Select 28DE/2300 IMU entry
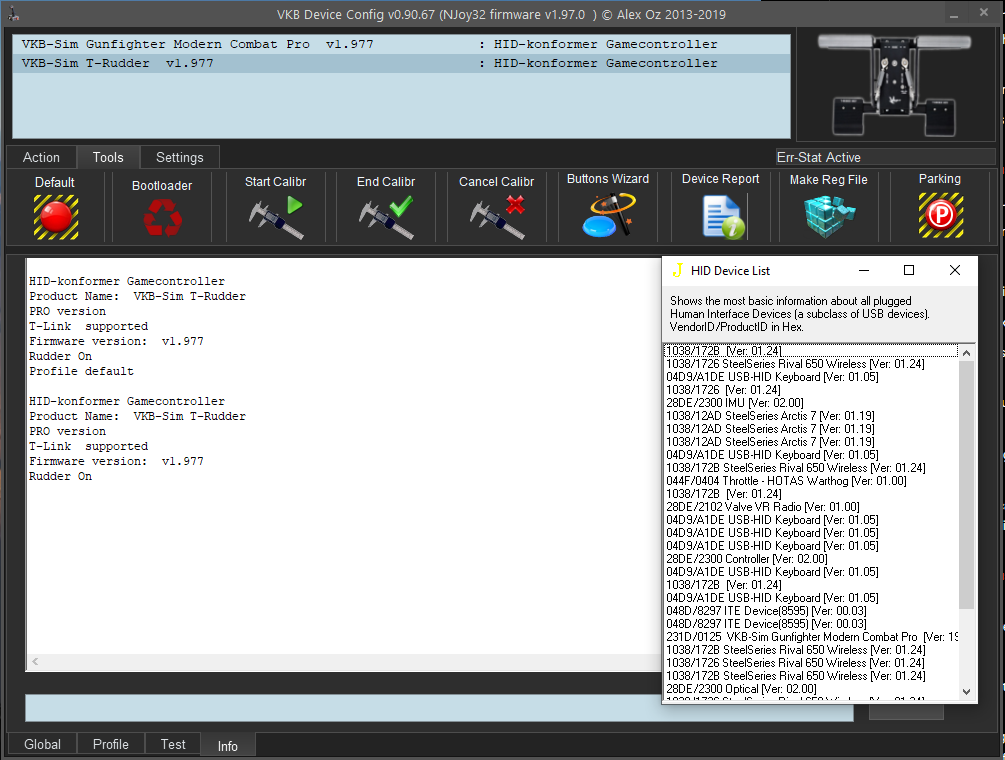1005x760 pixels. pyautogui.click(x=811, y=402)
